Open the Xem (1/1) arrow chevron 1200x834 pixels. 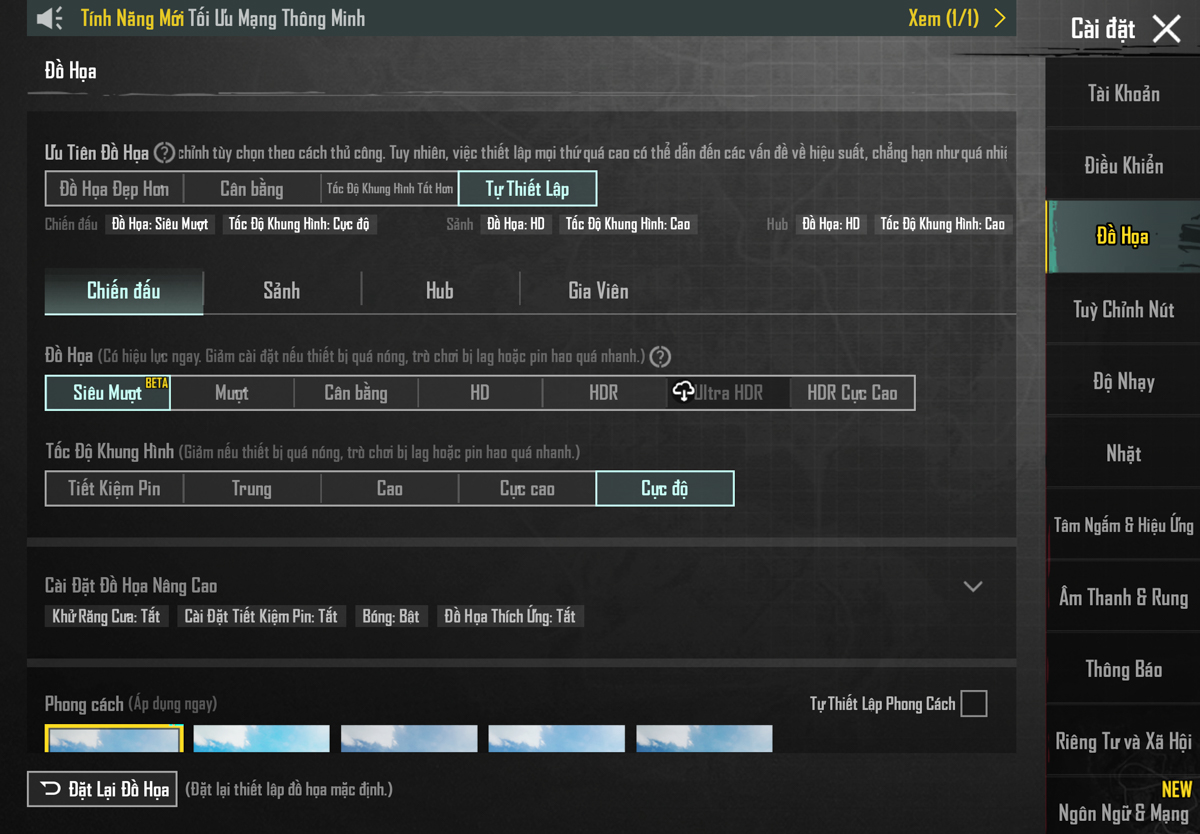tap(1000, 18)
